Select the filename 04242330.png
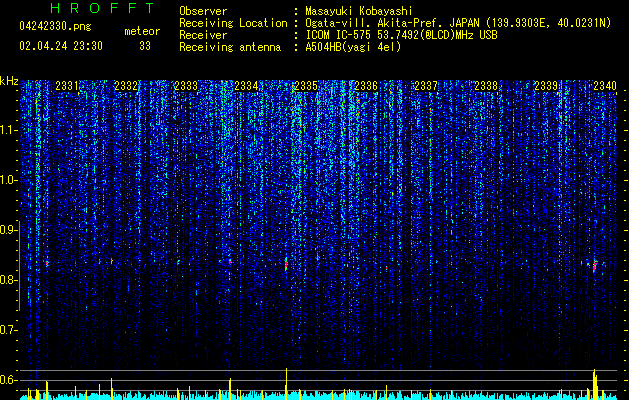Viewport: 629px width, 400px height. 55,27
